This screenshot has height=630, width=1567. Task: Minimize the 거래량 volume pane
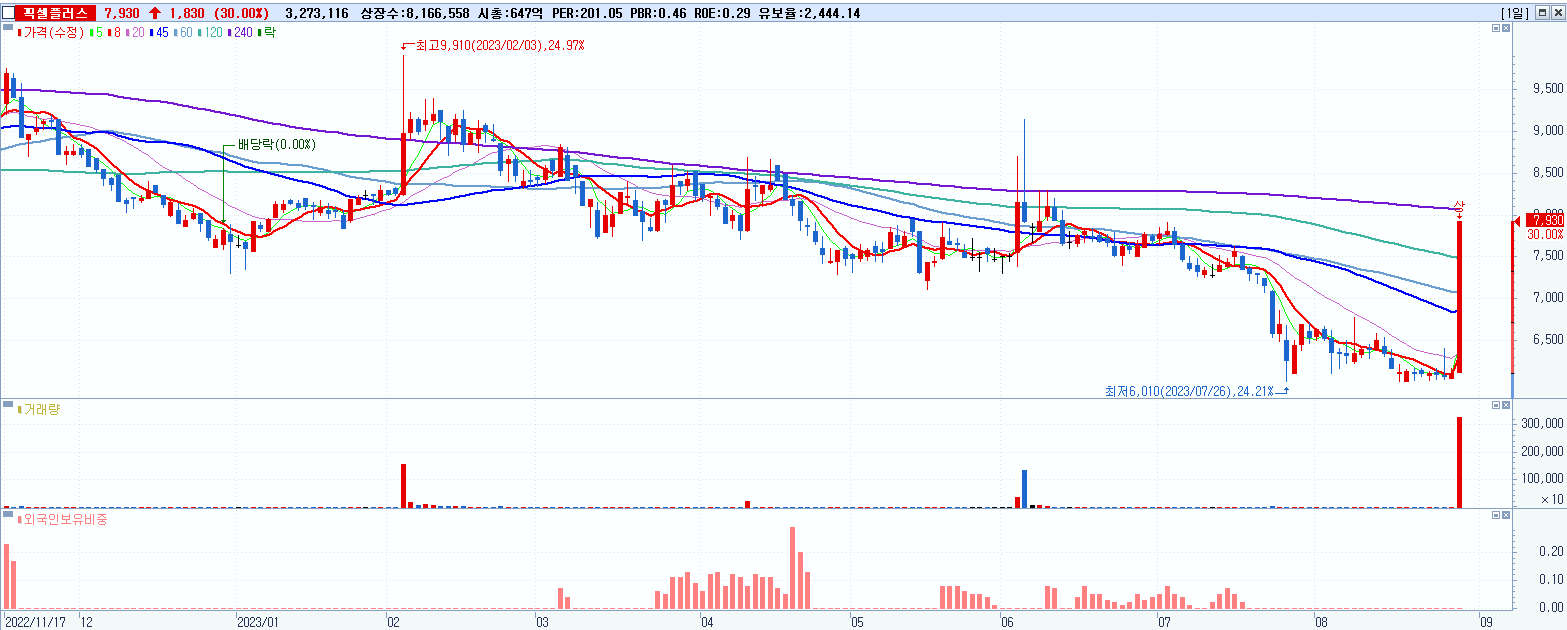coord(1495,405)
